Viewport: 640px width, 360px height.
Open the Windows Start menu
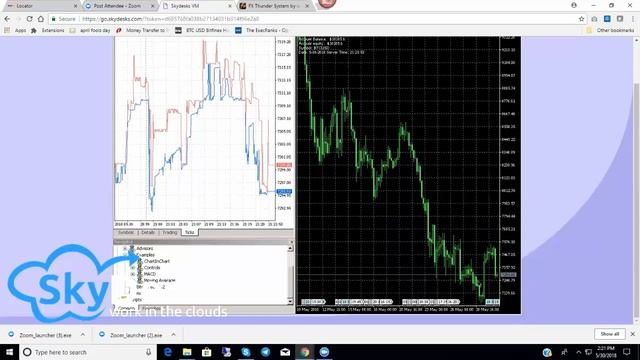click(x=9, y=352)
